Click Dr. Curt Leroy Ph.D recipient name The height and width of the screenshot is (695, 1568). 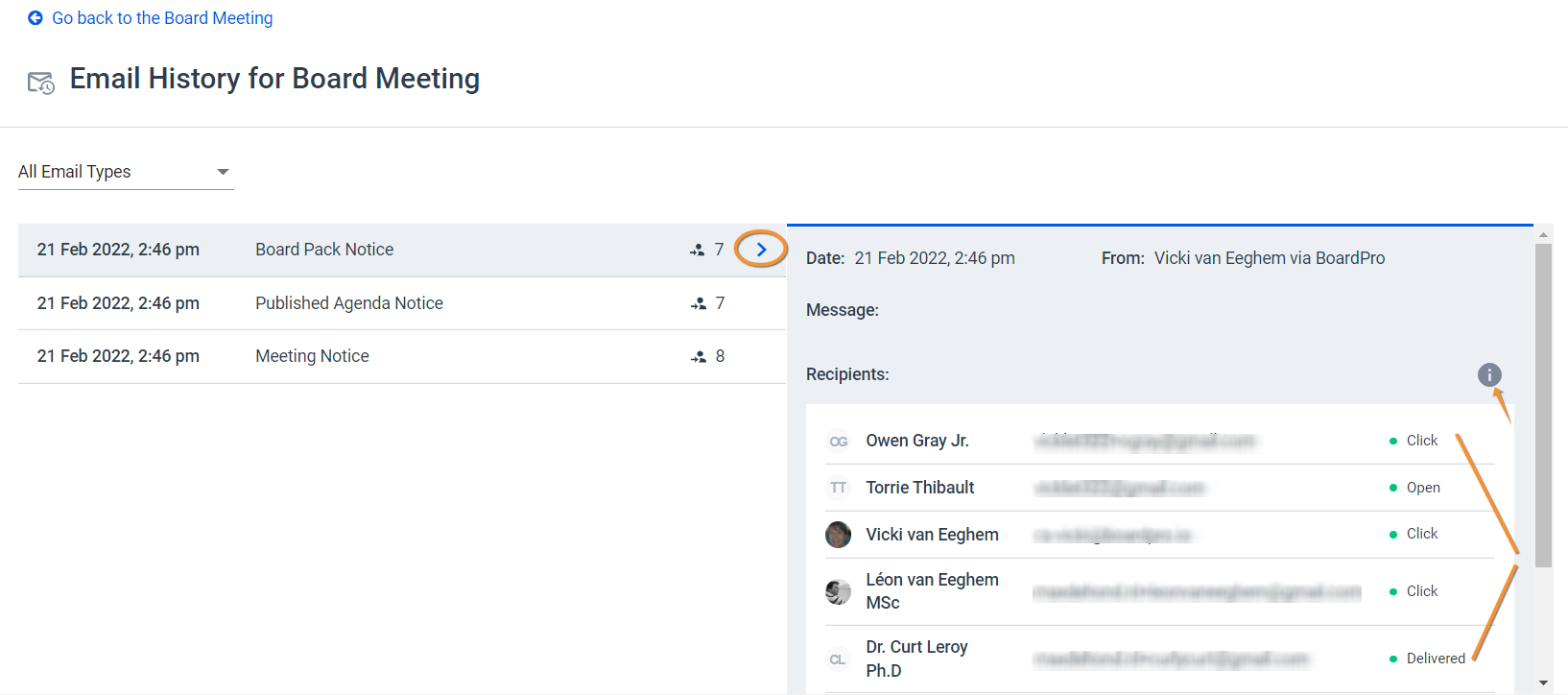click(x=916, y=659)
